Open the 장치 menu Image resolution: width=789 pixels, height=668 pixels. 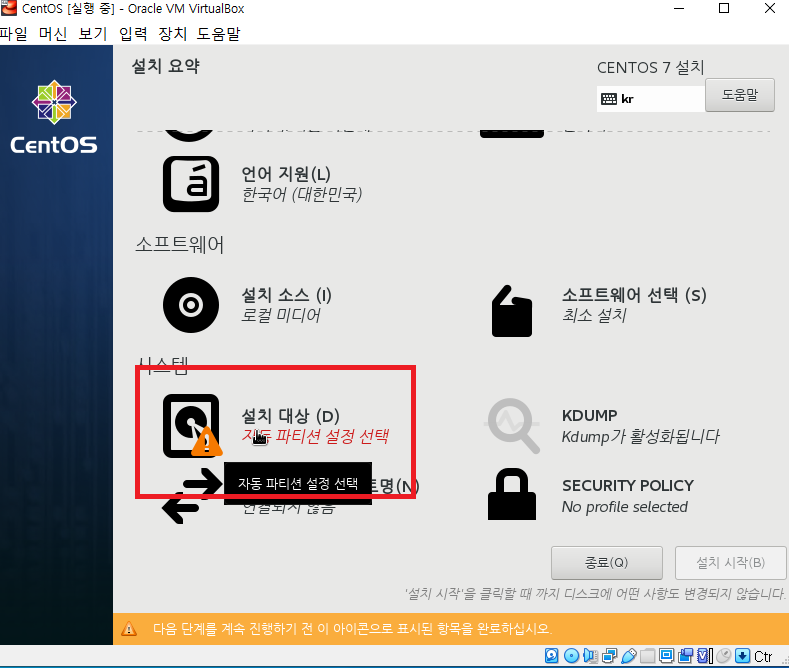click(173, 34)
